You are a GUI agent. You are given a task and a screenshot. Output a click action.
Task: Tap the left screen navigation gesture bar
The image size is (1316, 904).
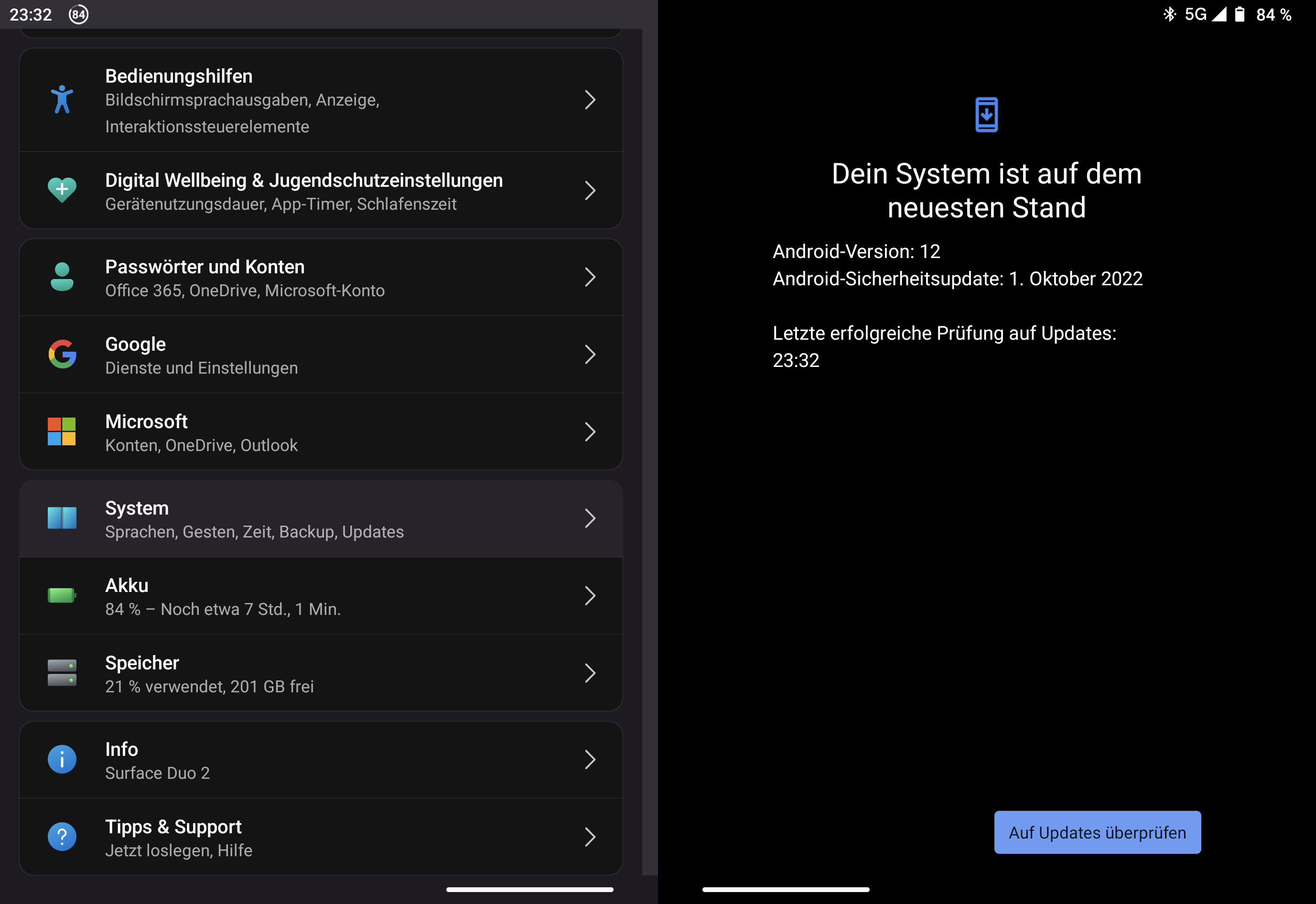(x=529, y=889)
